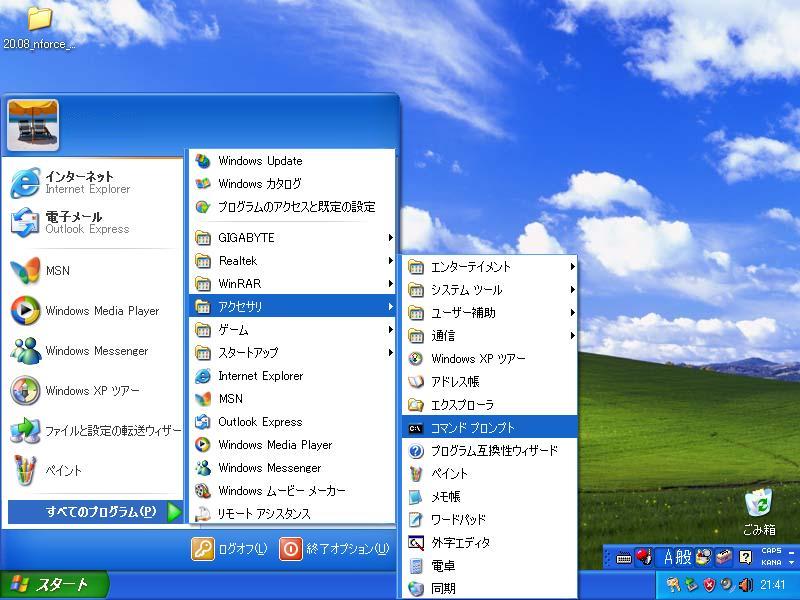800x600 pixels.
Task: Open Windows カタログ entry
Action: click(x=292, y=184)
